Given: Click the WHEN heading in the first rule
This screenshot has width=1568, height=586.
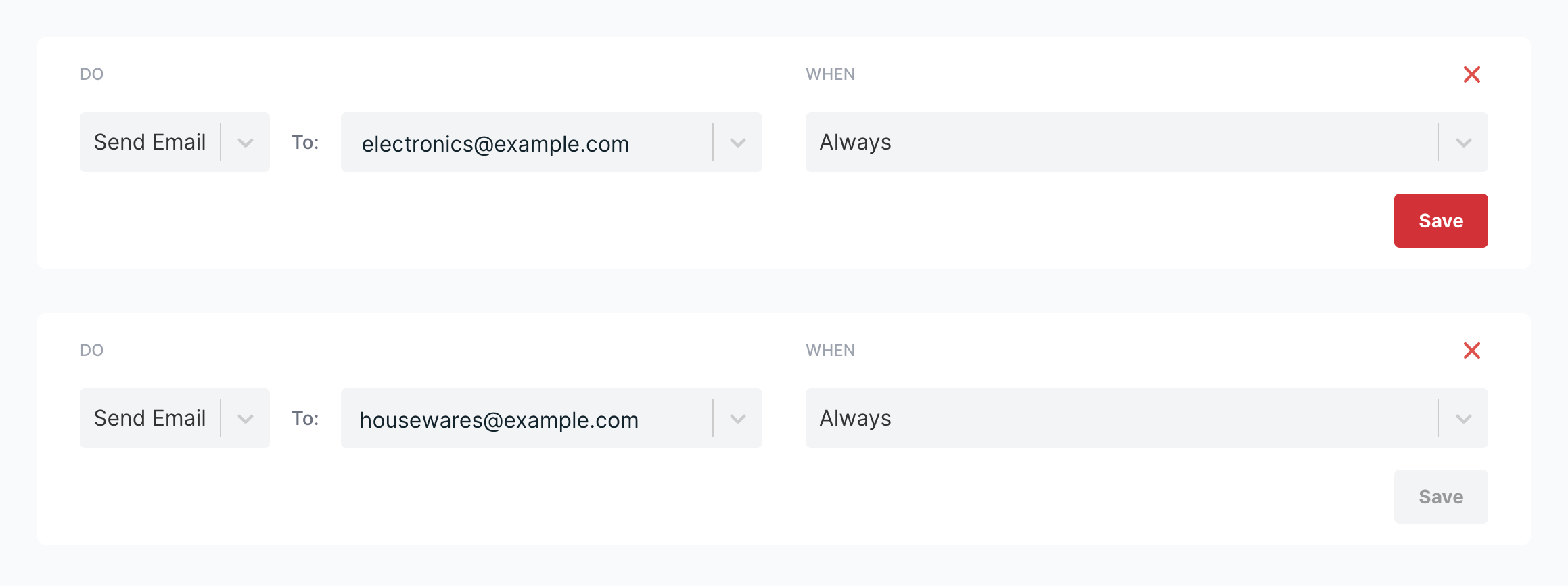Looking at the screenshot, I should [x=830, y=74].
